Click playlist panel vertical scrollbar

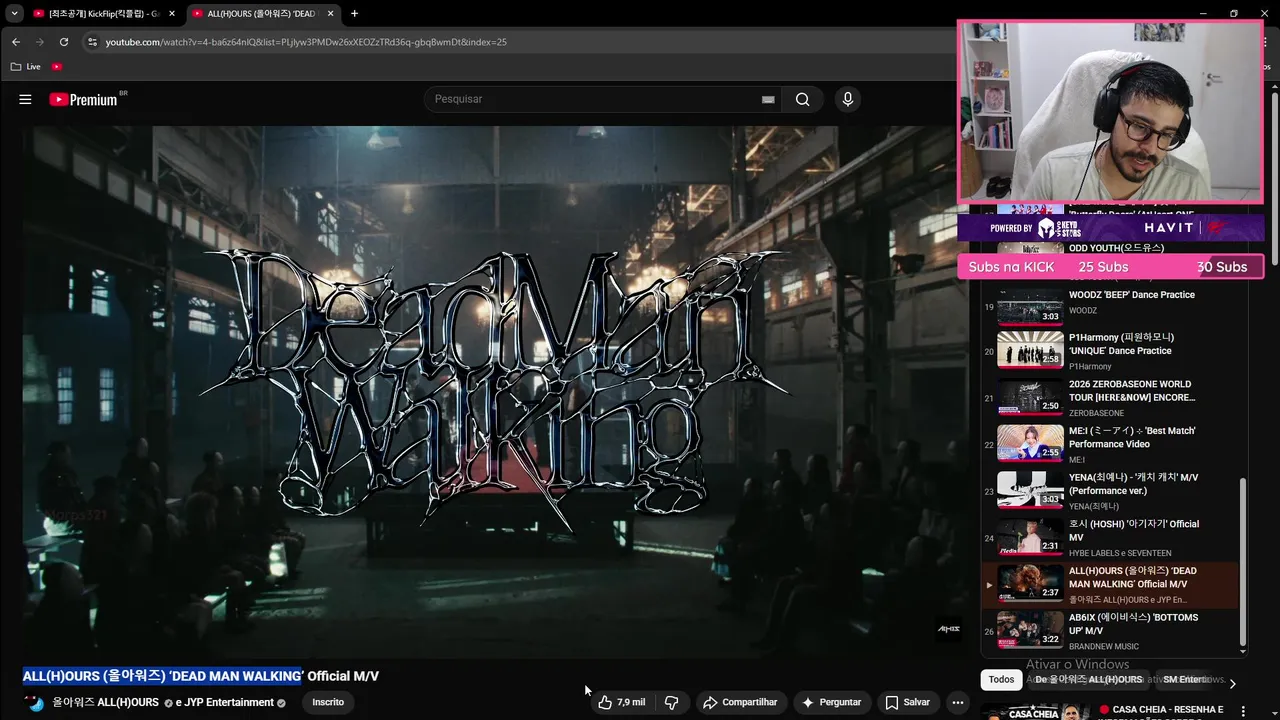coord(1243,563)
